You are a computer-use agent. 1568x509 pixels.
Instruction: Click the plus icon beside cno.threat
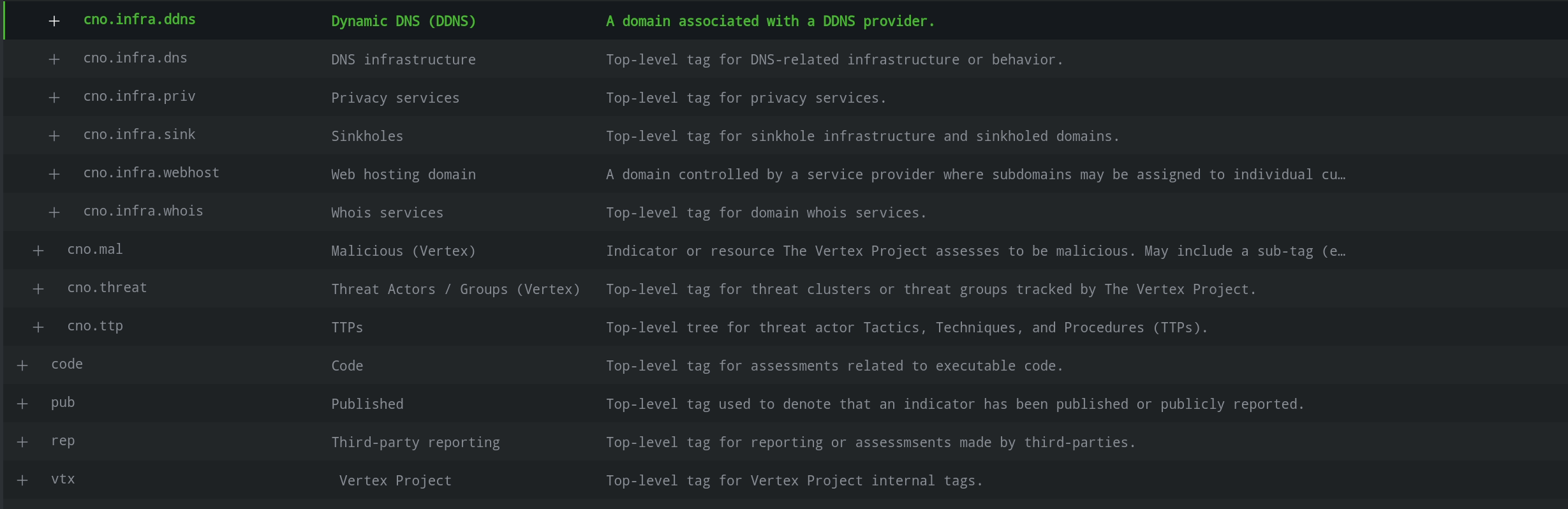point(38,289)
